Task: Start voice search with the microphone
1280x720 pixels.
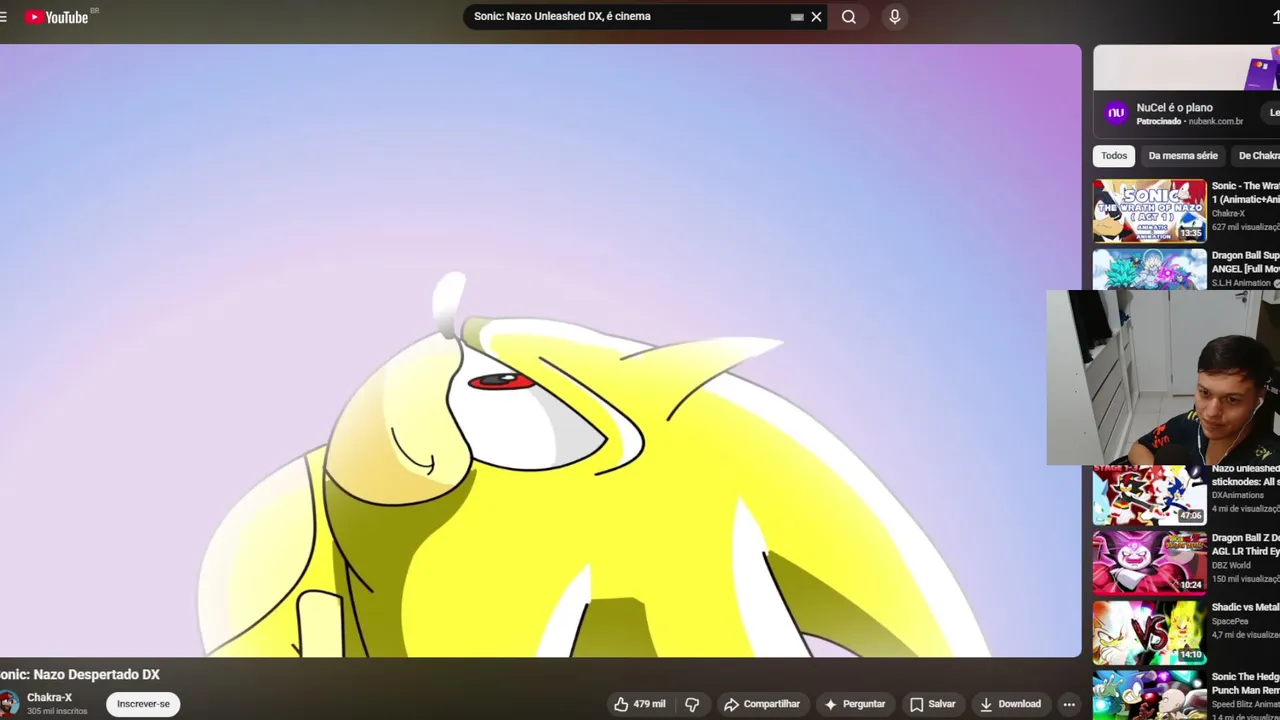Action: (895, 17)
